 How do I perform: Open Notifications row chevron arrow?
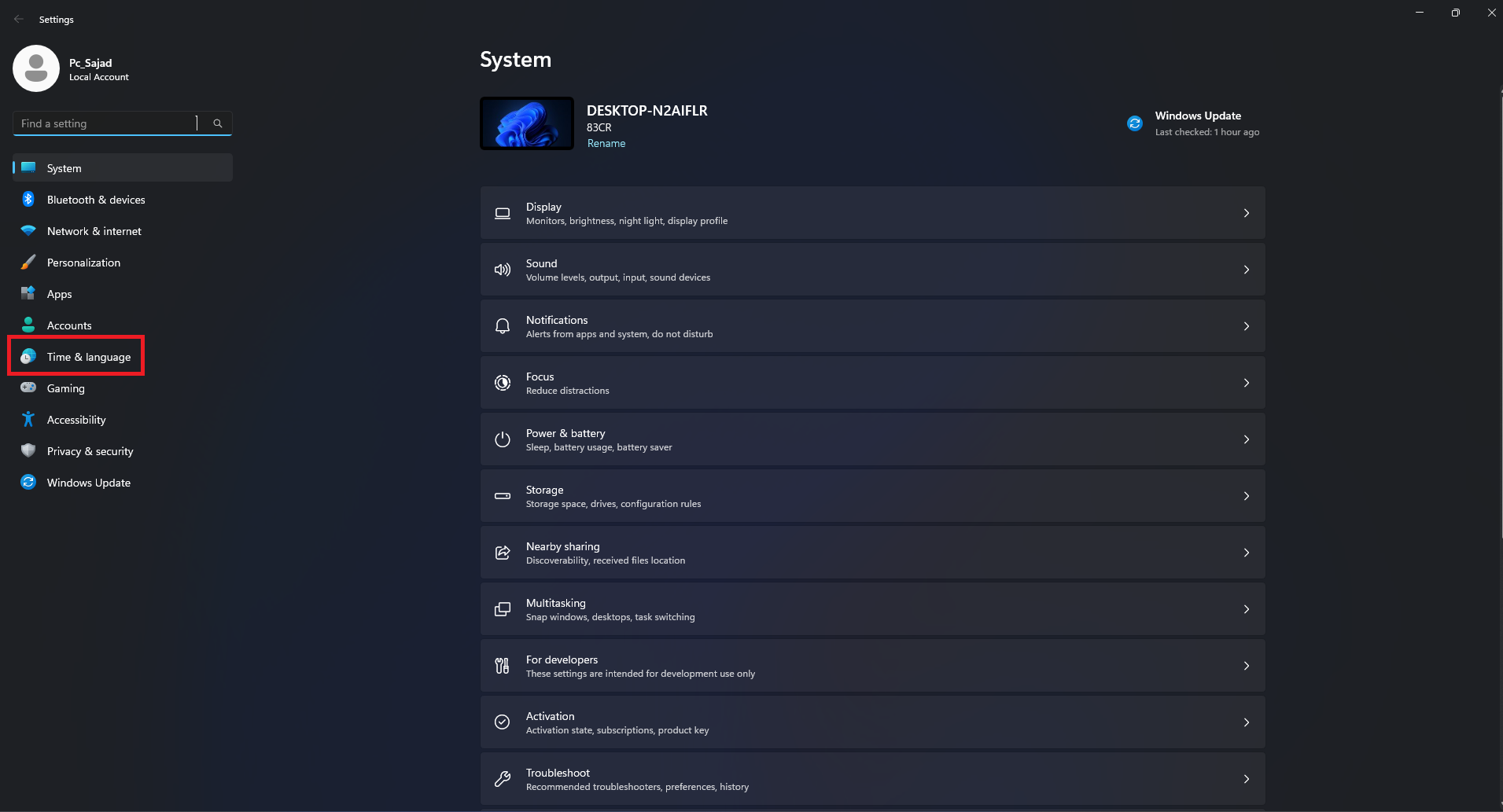(x=1247, y=326)
